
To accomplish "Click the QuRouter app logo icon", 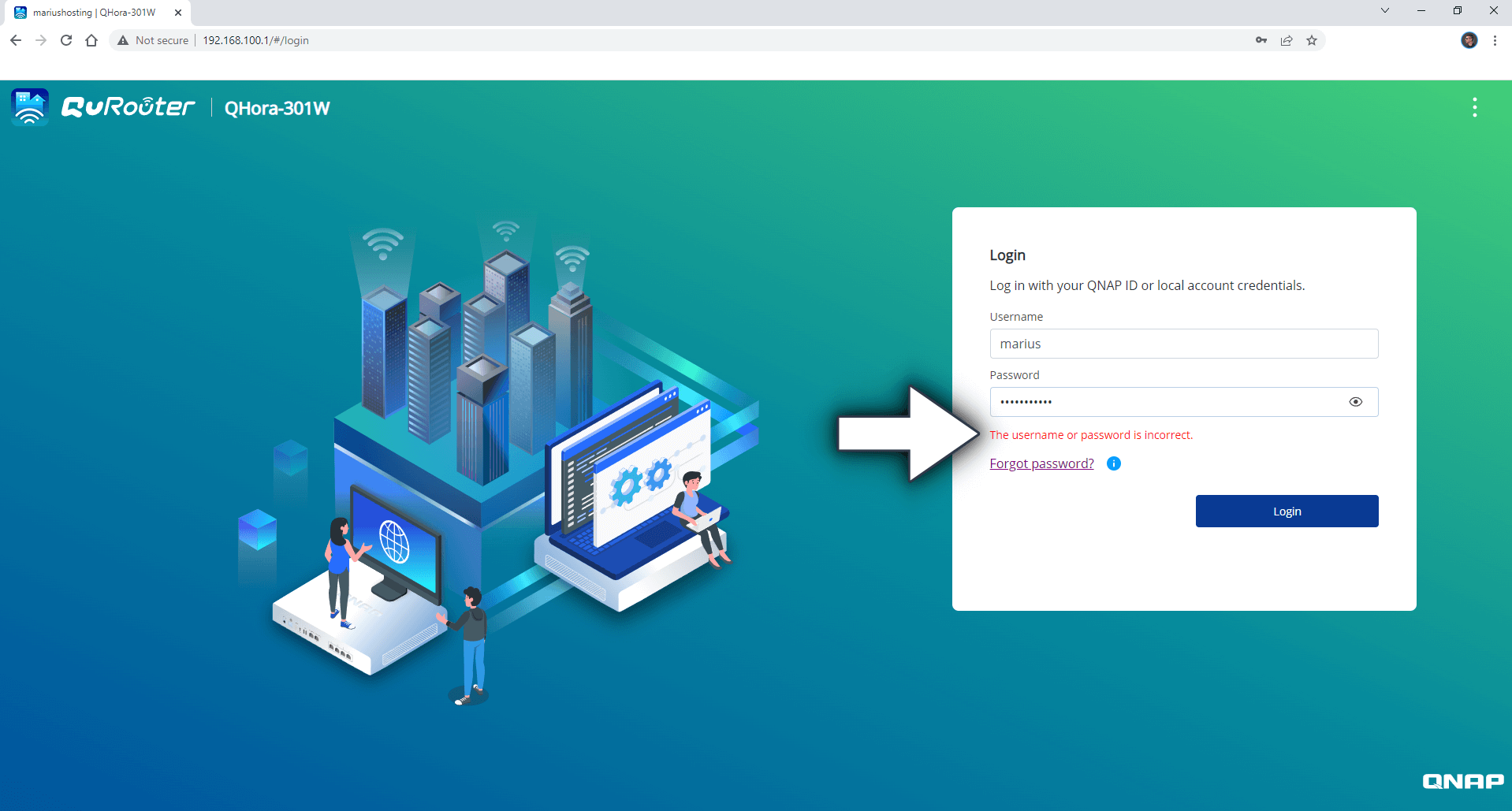I will pyautogui.click(x=30, y=107).
